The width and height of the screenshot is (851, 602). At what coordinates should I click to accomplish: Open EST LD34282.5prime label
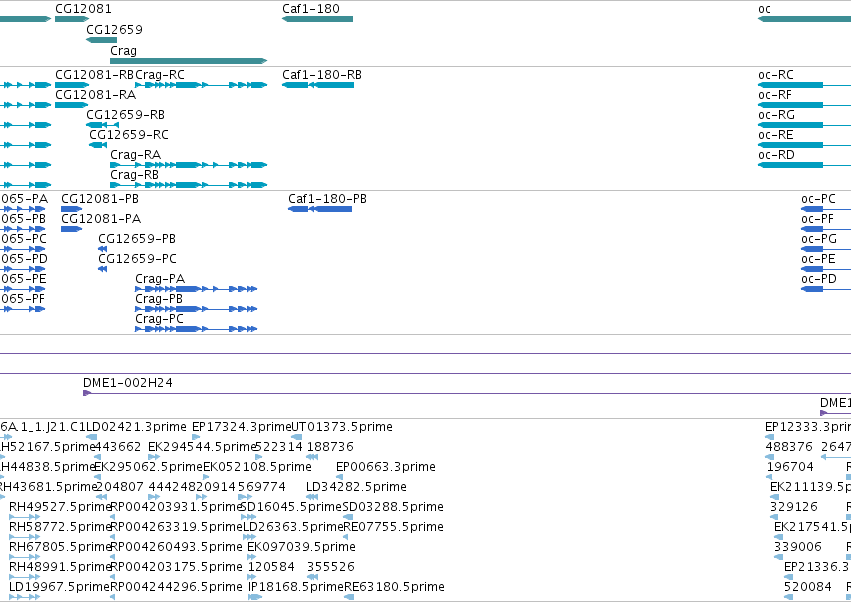(356, 487)
